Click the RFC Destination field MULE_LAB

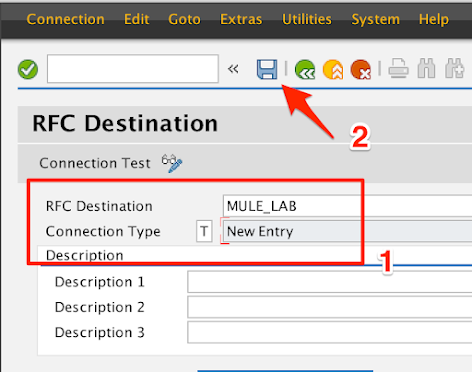pos(347,206)
